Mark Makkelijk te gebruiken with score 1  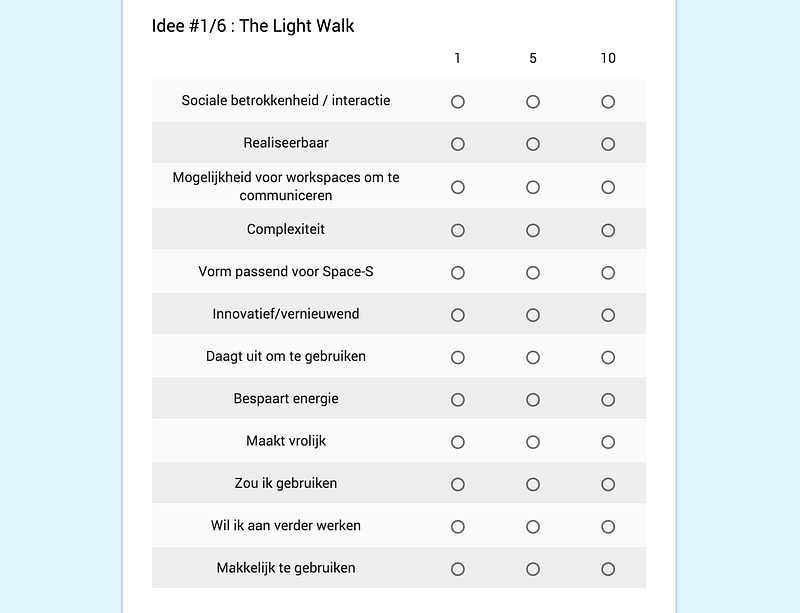pos(458,569)
